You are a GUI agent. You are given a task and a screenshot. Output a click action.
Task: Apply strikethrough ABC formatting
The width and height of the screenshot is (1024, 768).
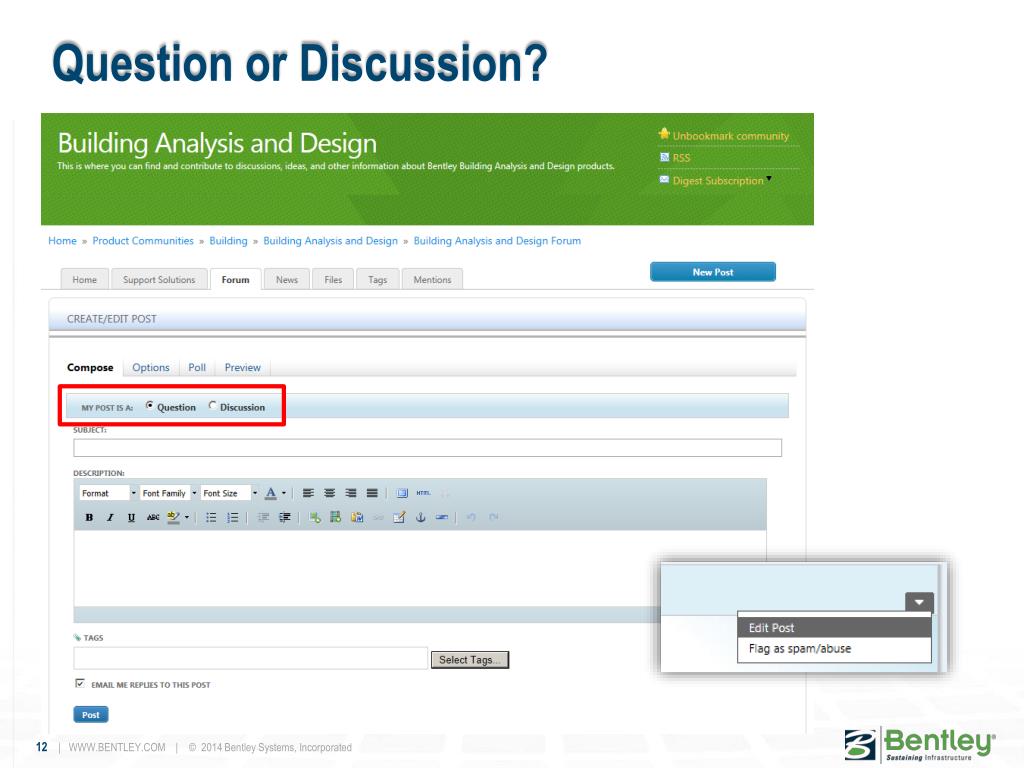(x=153, y=517)
